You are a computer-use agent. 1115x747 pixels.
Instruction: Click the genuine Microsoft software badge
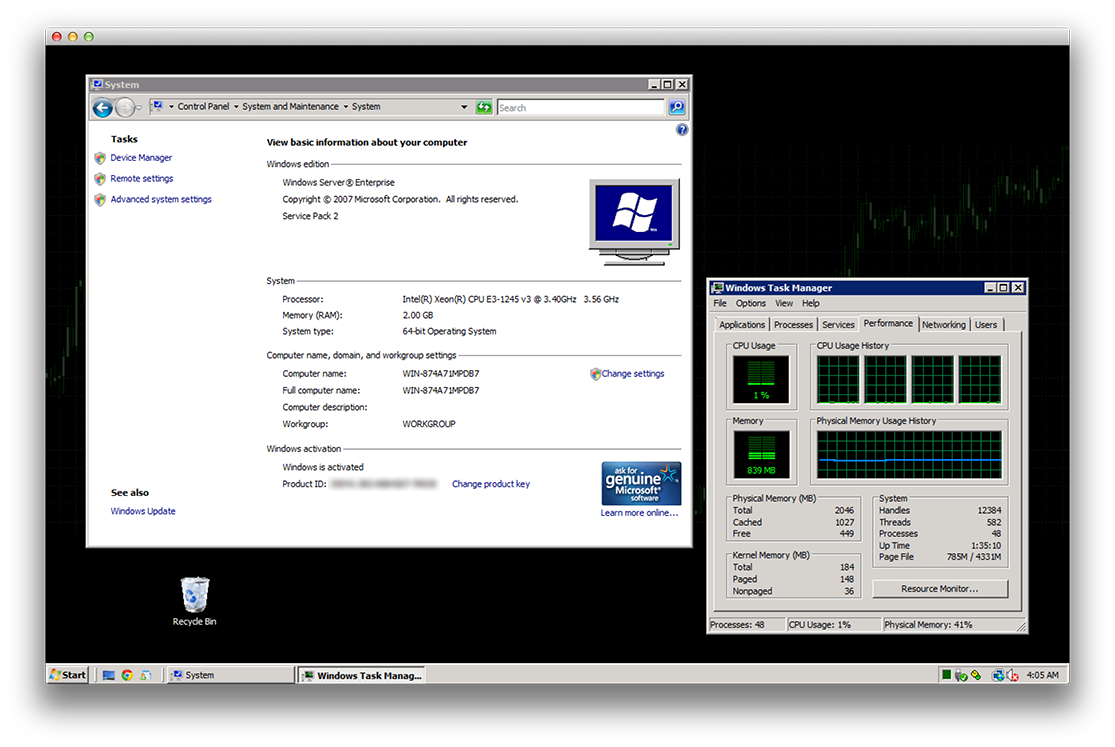coord(641,484)
